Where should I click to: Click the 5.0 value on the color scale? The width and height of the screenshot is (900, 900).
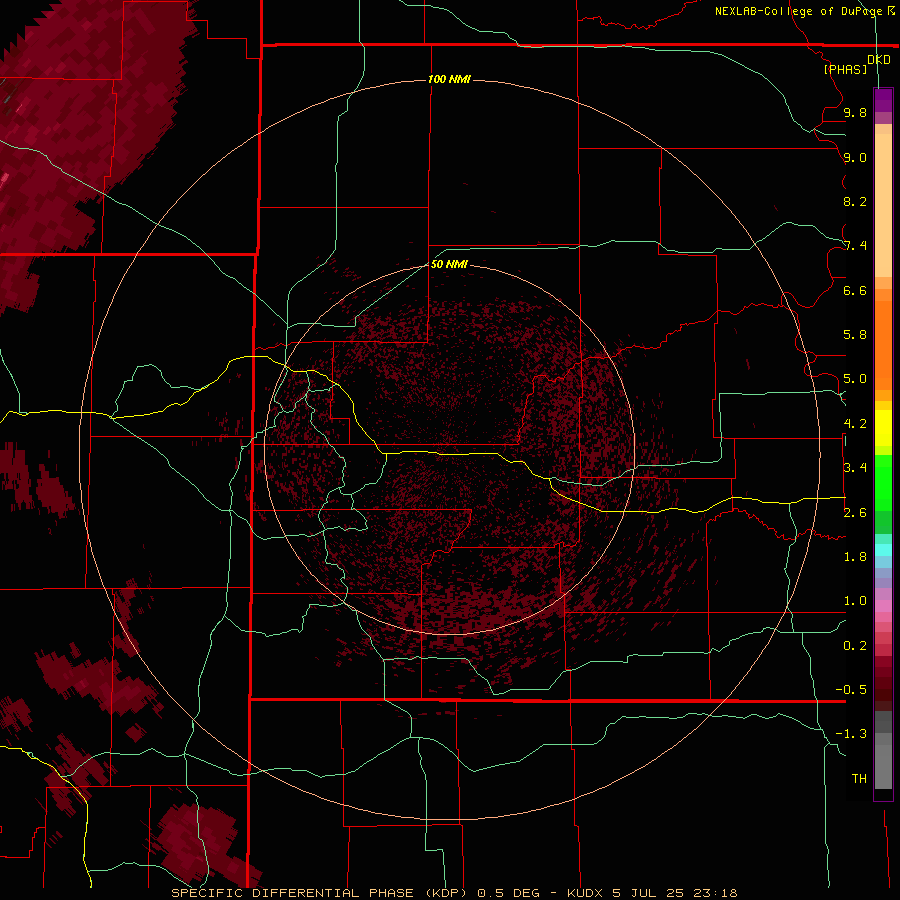tap(855, 379)
